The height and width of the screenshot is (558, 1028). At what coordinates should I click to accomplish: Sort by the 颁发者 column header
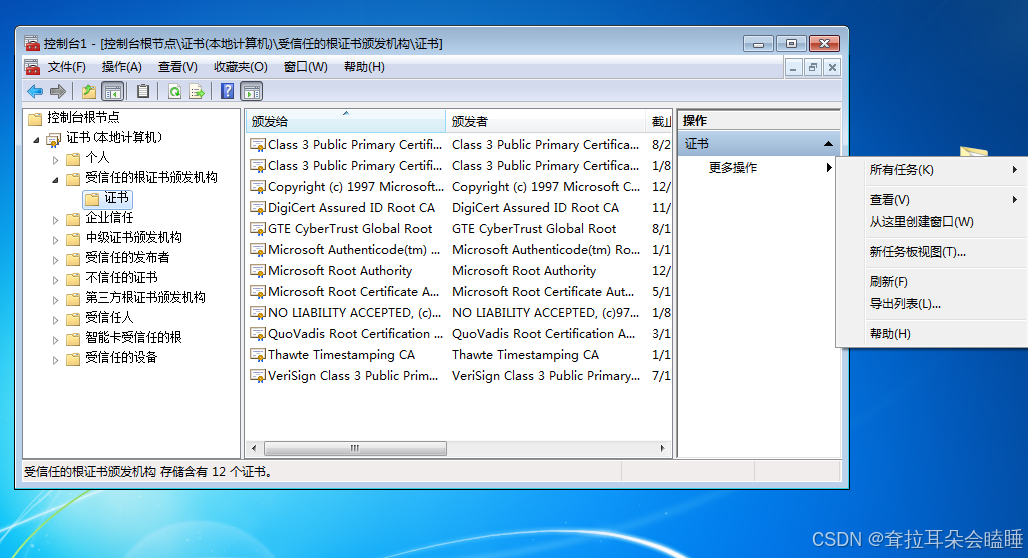click(x=545, y=121)
